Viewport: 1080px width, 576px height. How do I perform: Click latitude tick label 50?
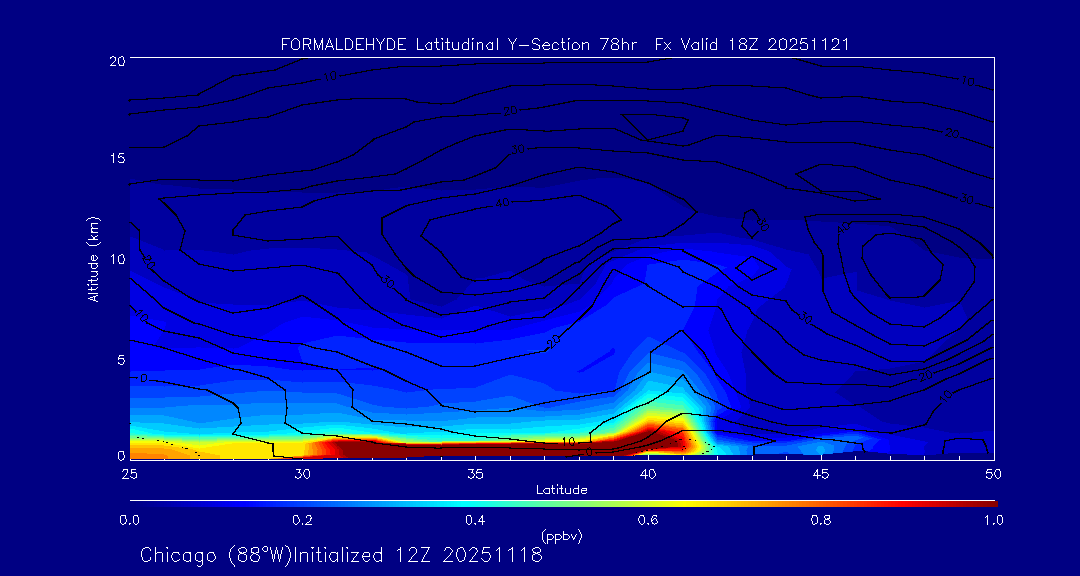[994, 474]
